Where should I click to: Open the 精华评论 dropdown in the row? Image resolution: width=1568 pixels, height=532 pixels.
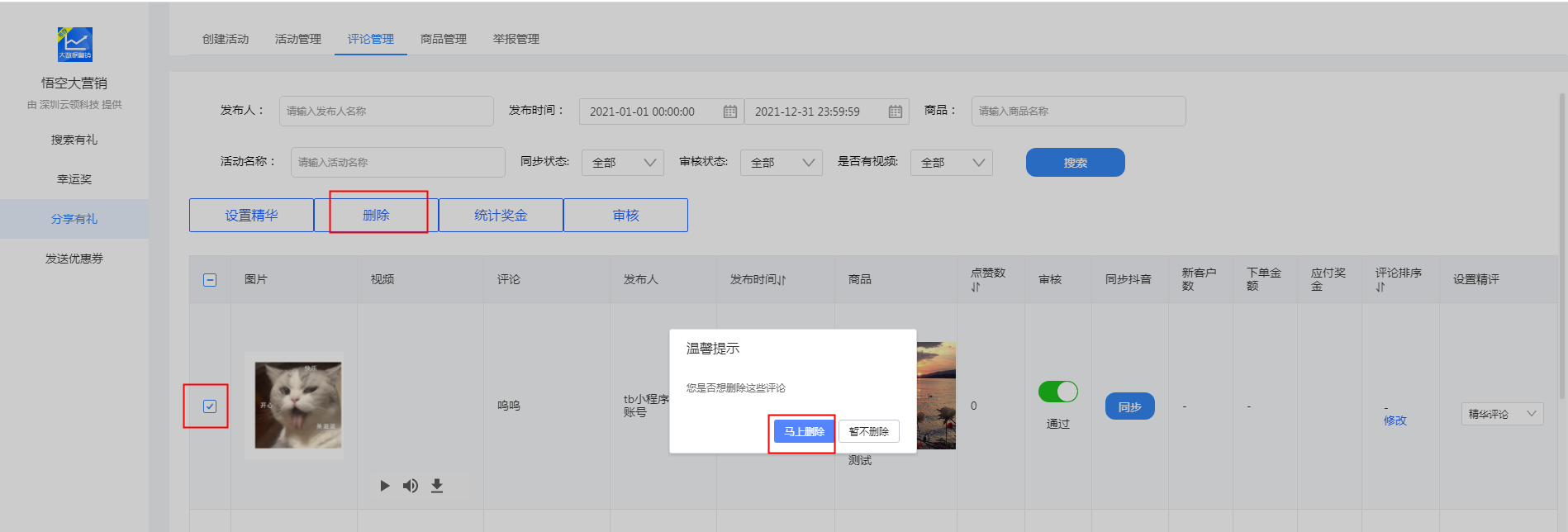click(1503, 414)
